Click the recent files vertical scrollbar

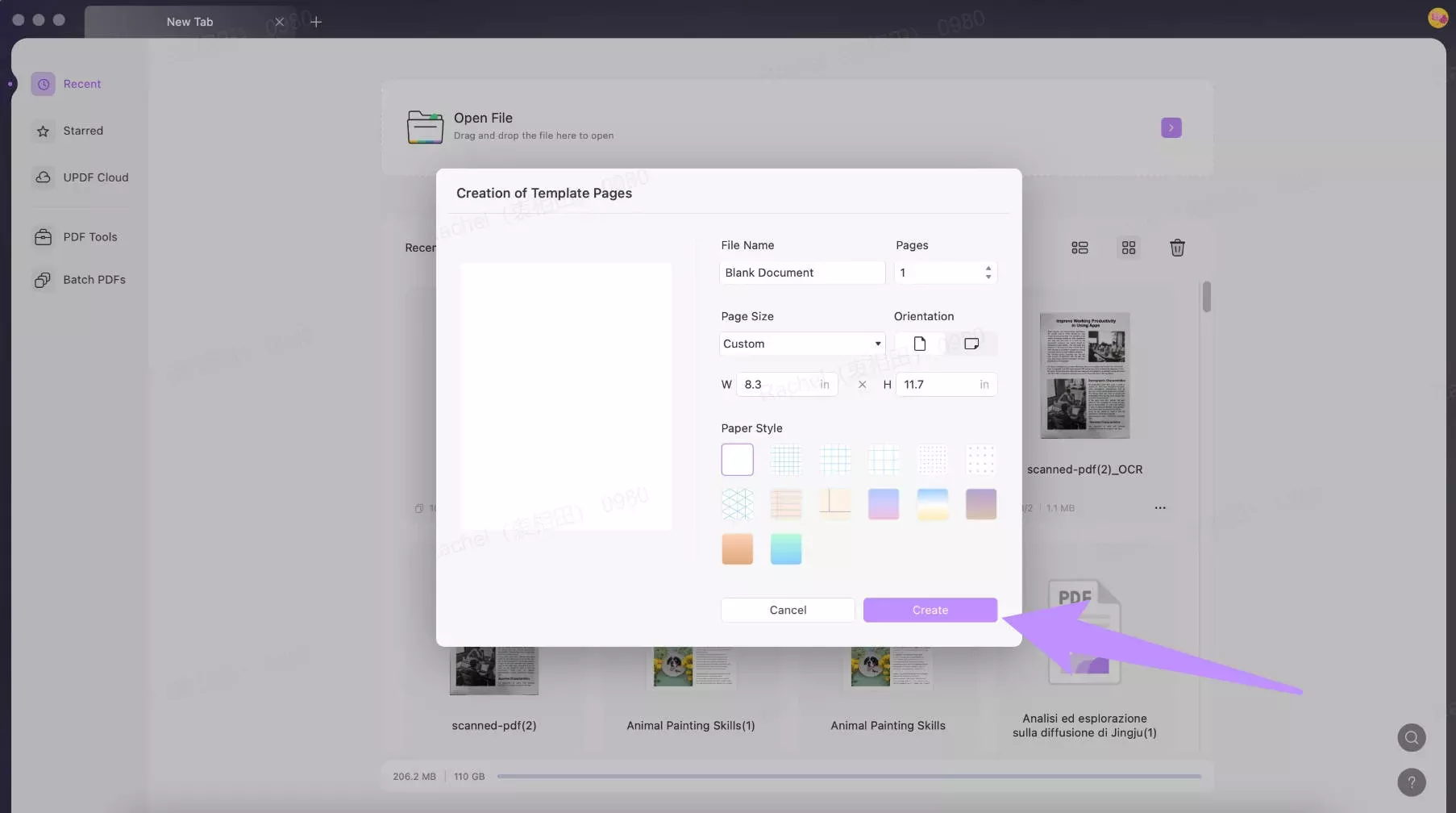click(1206, 297)
